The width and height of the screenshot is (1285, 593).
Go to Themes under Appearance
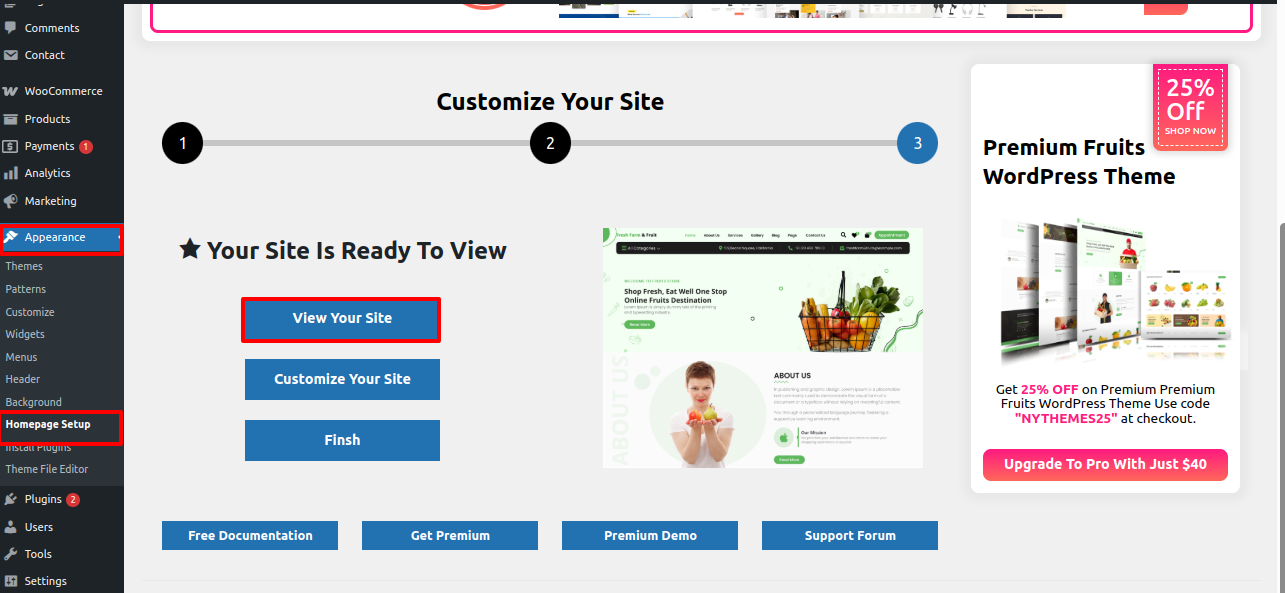pyautogui.click(x=24, y=266)
